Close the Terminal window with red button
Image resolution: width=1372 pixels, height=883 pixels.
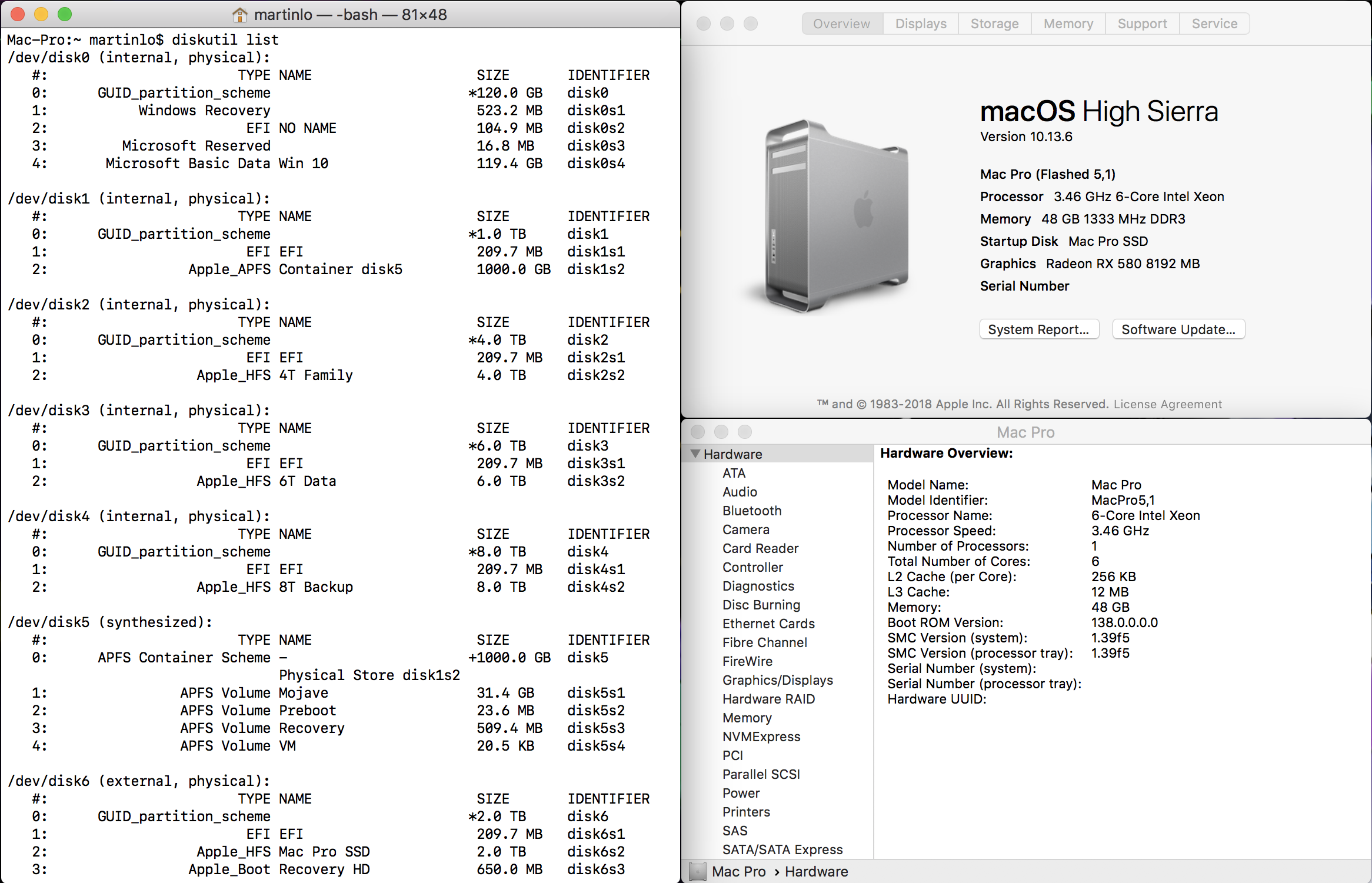tap(18, 14)
